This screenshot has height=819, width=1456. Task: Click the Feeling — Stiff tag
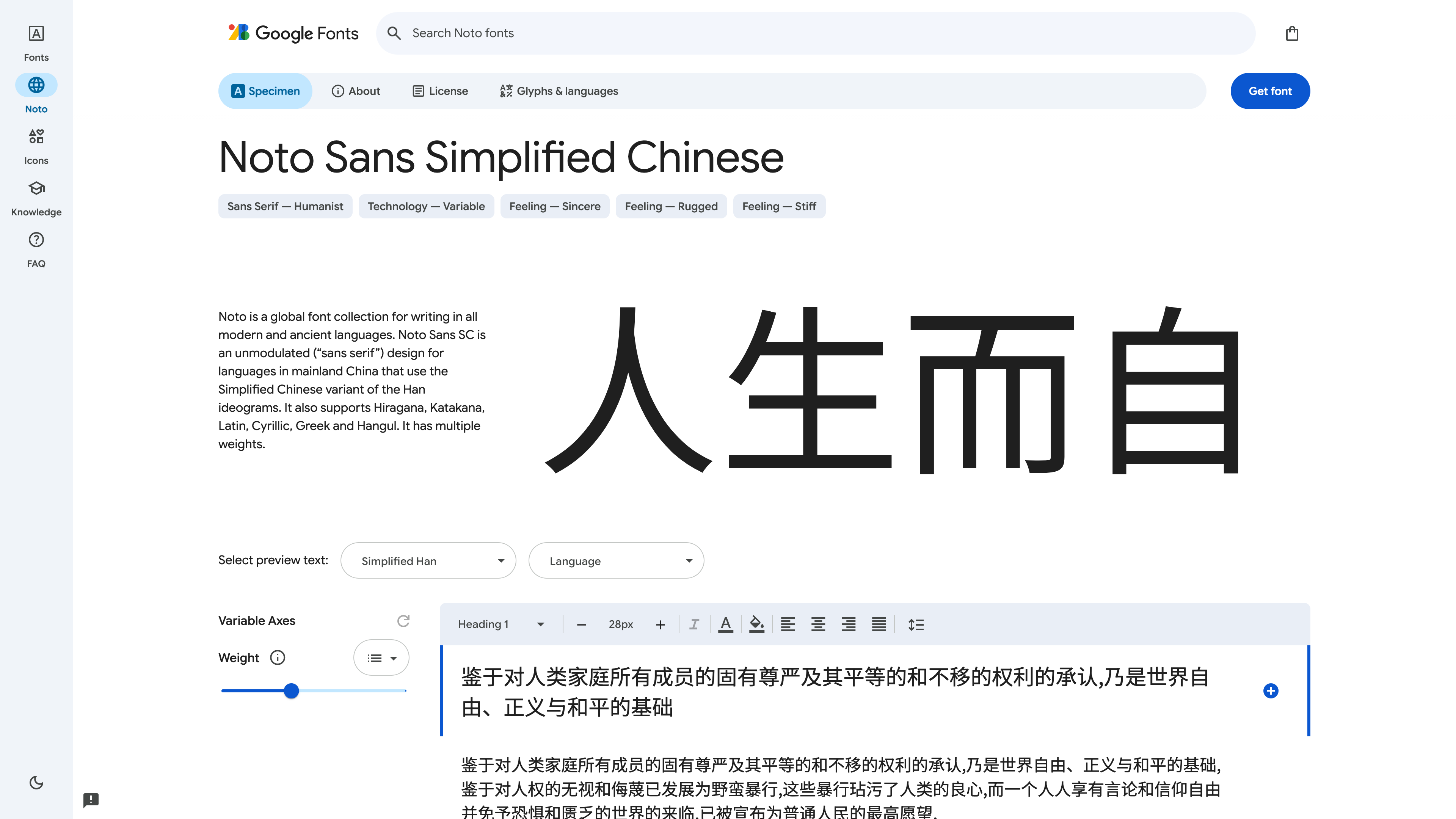[x=779, y=206]
